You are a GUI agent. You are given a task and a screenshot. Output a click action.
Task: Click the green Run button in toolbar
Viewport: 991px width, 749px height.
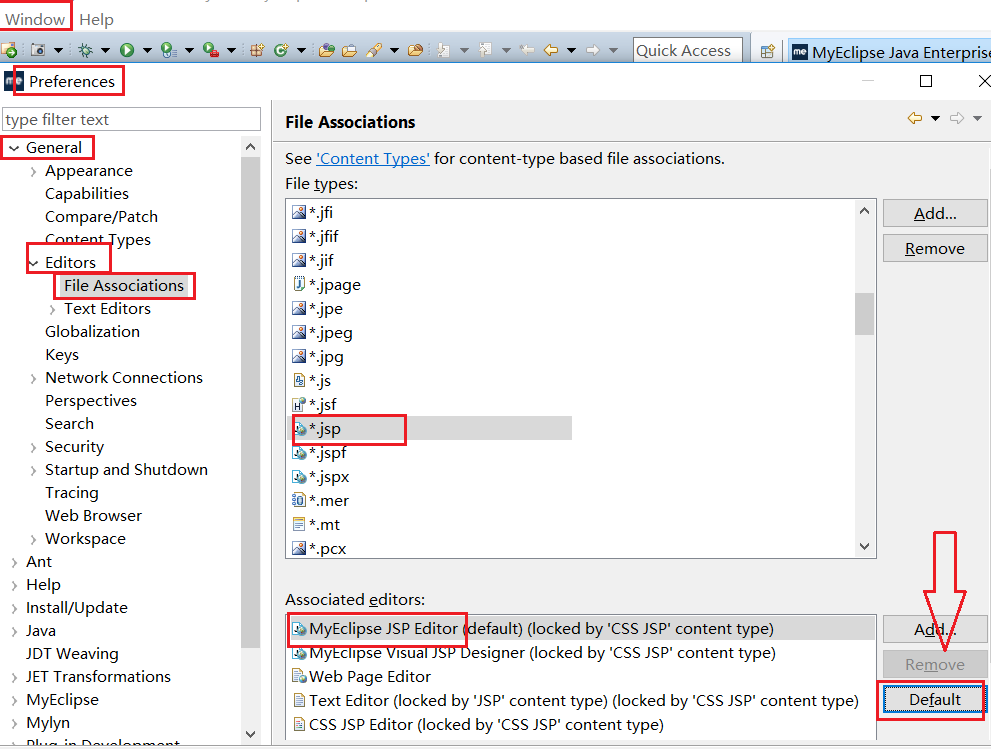pyautogui.click(x=127, y=50)
